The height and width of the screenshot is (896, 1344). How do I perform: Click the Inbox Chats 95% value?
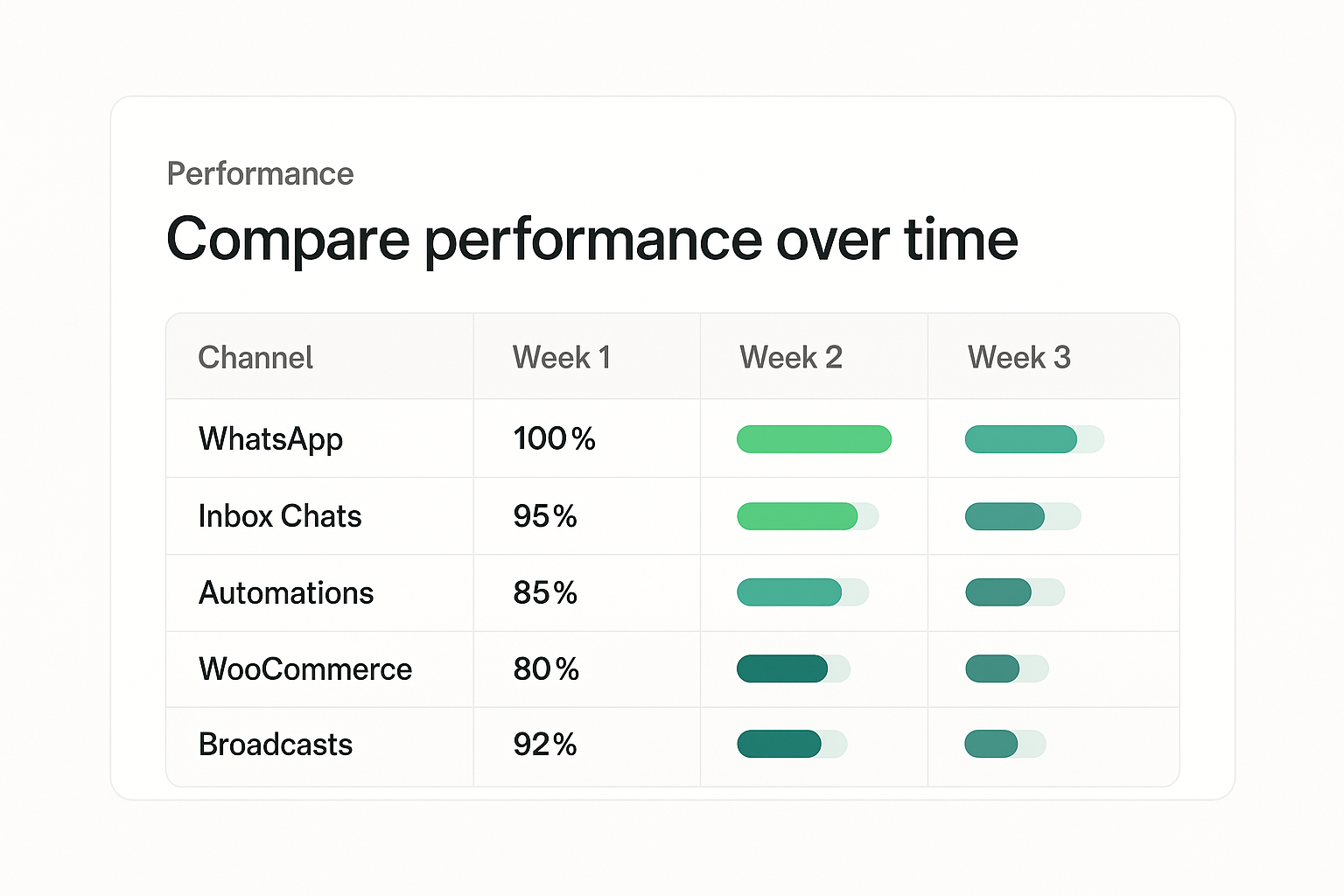(x=544, y=516)
